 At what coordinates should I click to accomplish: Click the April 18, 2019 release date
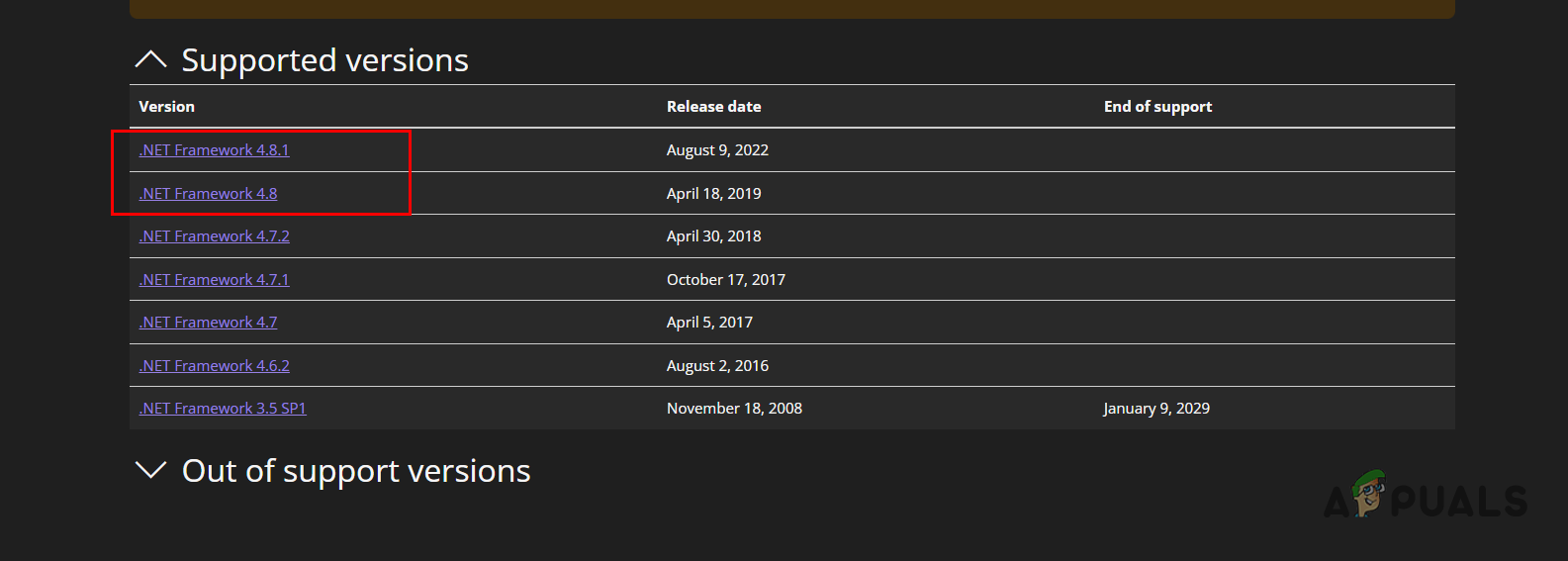(x=713, y=194)
